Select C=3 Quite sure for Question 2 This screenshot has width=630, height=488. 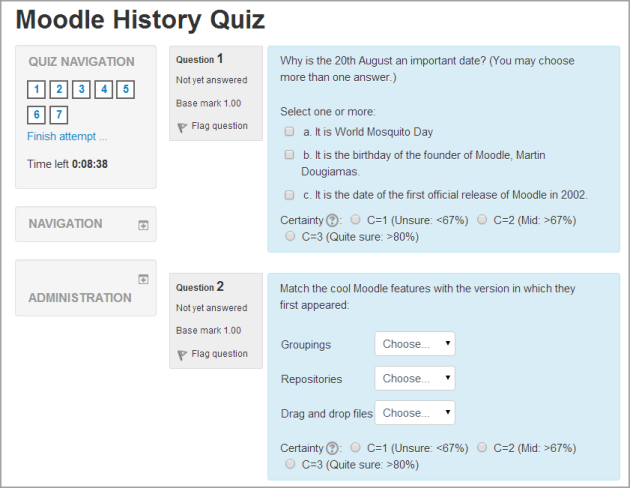point(291,465)
